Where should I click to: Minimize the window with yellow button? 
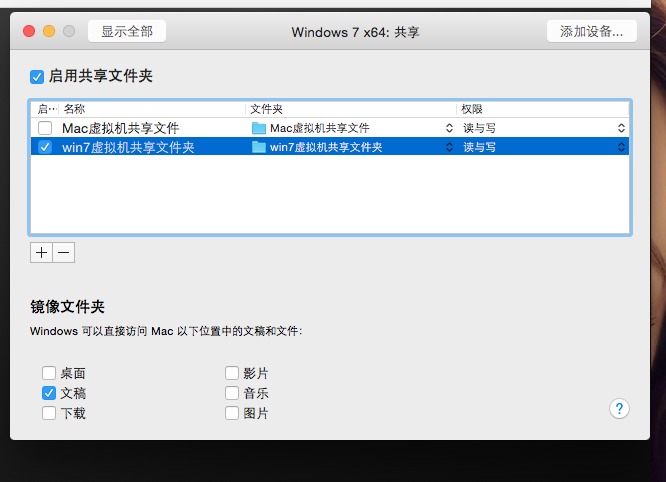49,31
